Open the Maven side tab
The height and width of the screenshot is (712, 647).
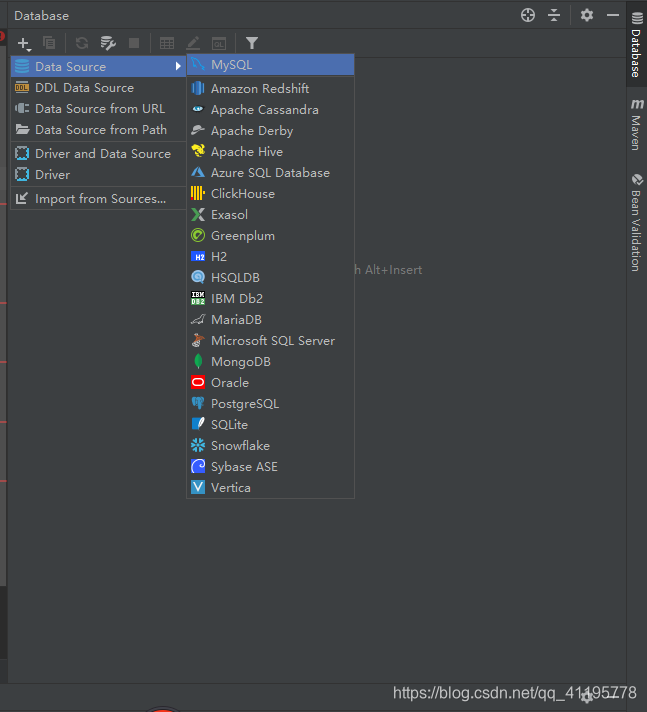[637, 124]
